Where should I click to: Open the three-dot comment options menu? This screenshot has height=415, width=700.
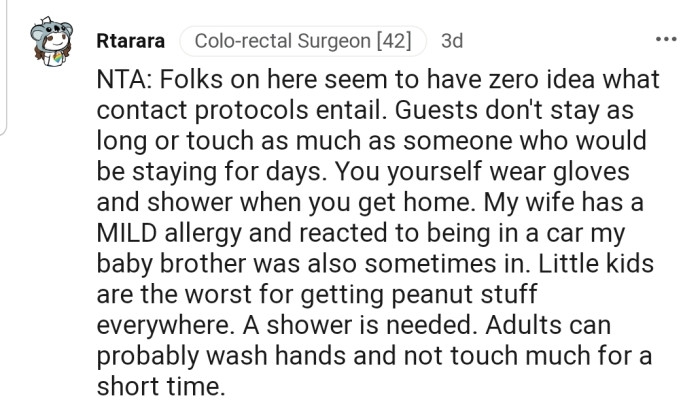pos(665,41)
